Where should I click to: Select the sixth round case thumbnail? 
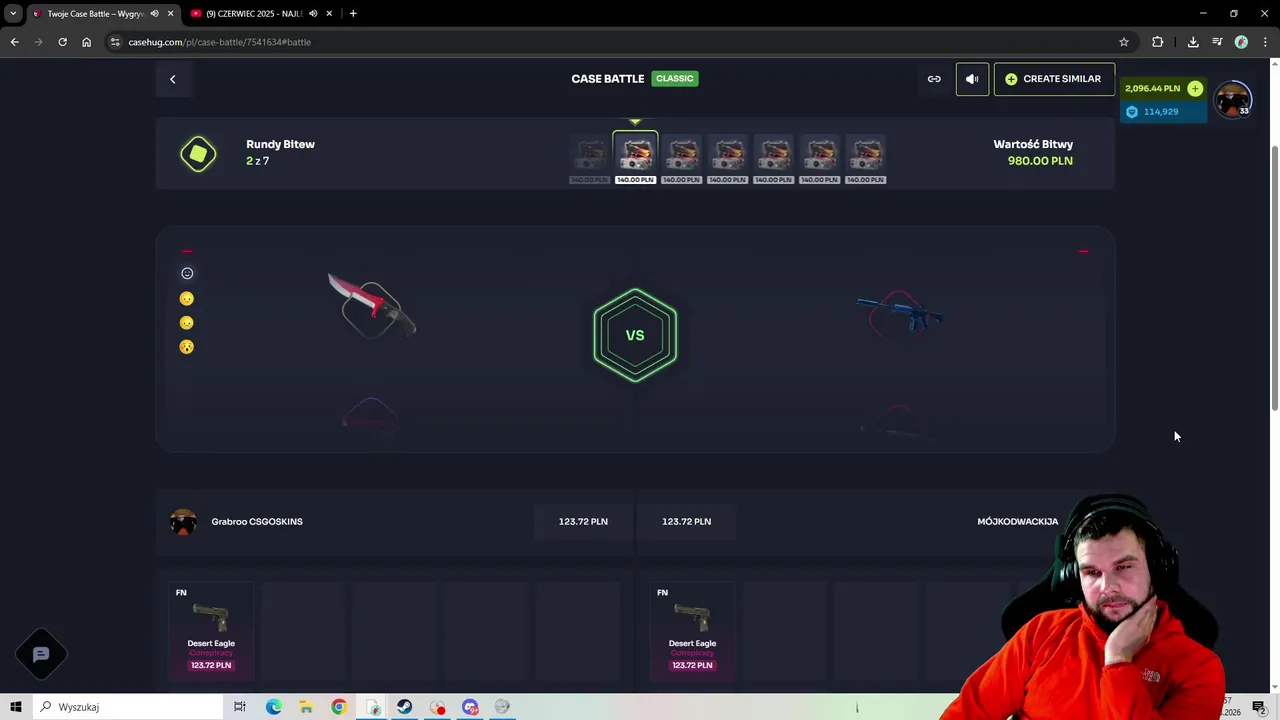click(x=820, y=158)
